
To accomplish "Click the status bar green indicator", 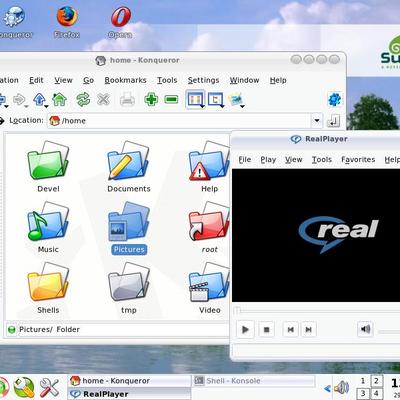I will pos(11,330).
